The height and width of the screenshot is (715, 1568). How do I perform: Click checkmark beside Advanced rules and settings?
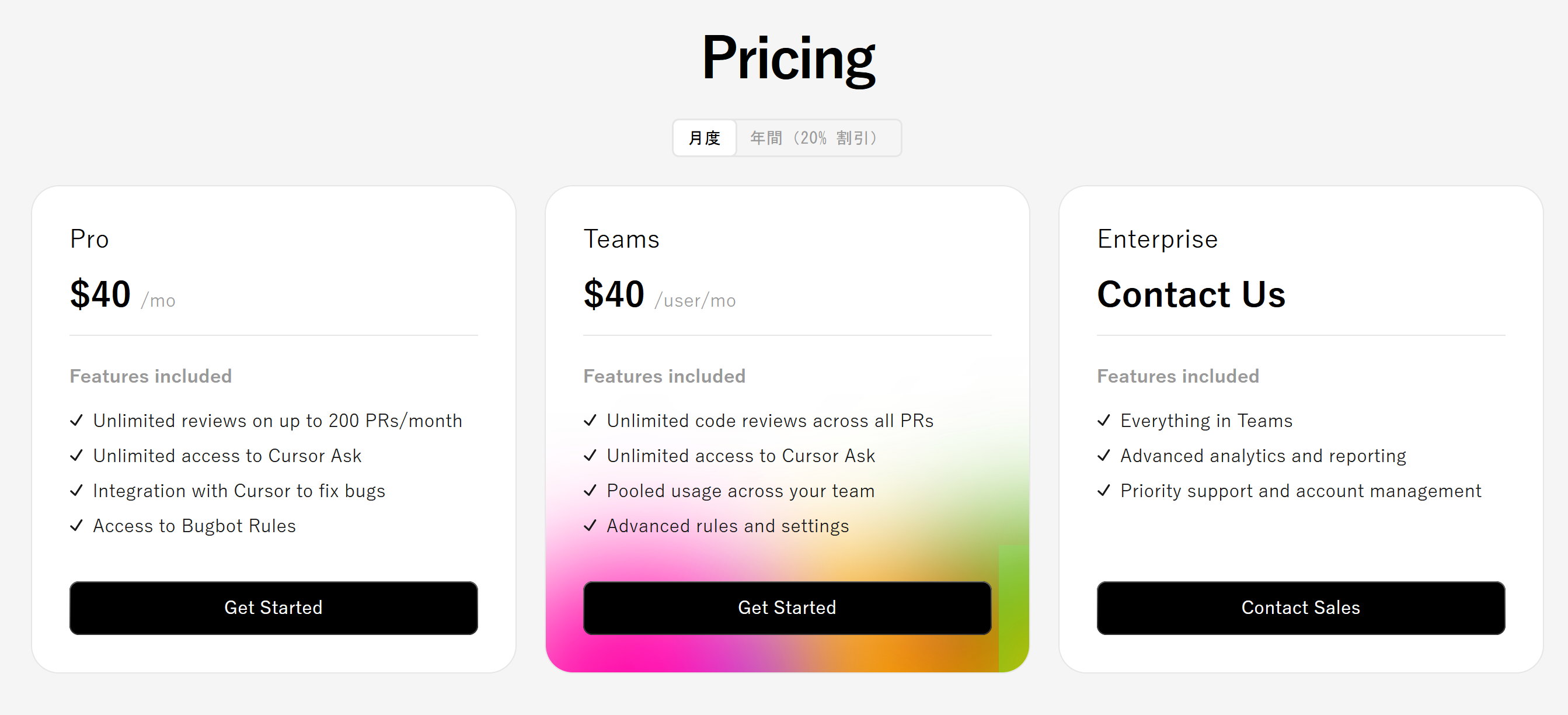pos(590,526)
